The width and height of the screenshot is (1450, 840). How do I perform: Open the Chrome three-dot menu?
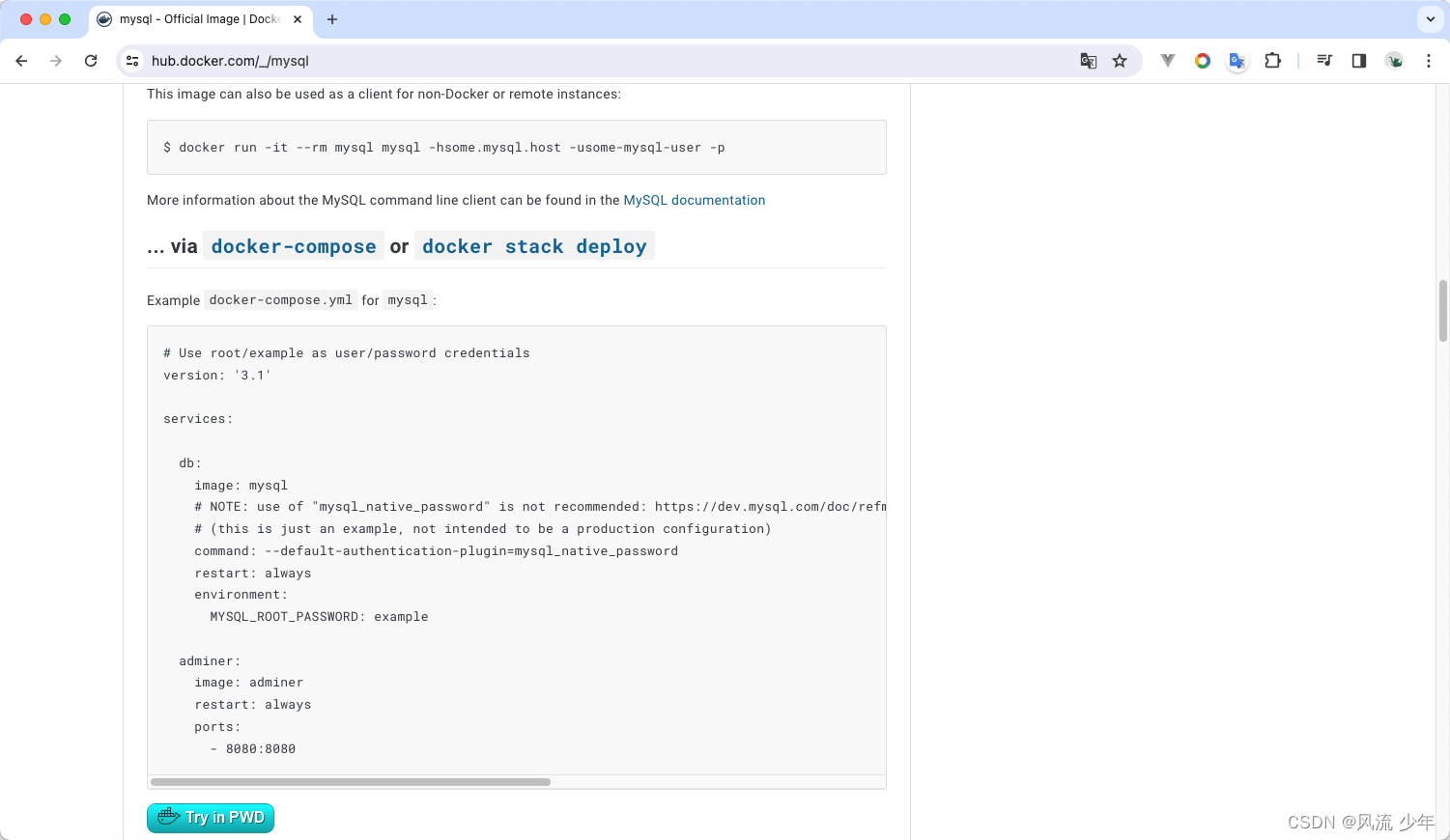[1429, 61]
